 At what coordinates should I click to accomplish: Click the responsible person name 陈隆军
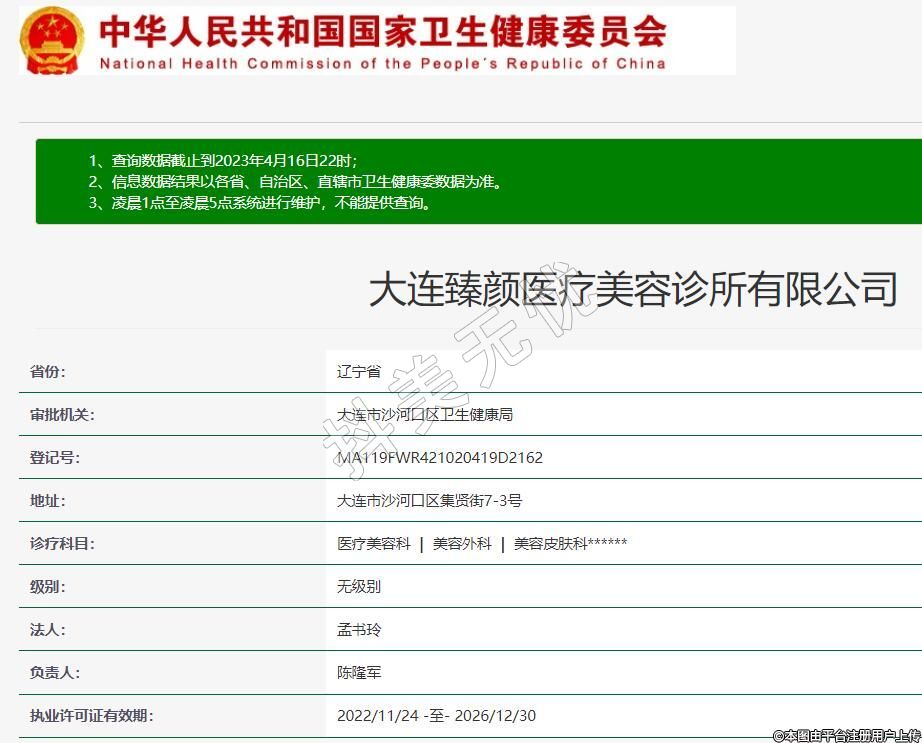click(359, 673)
